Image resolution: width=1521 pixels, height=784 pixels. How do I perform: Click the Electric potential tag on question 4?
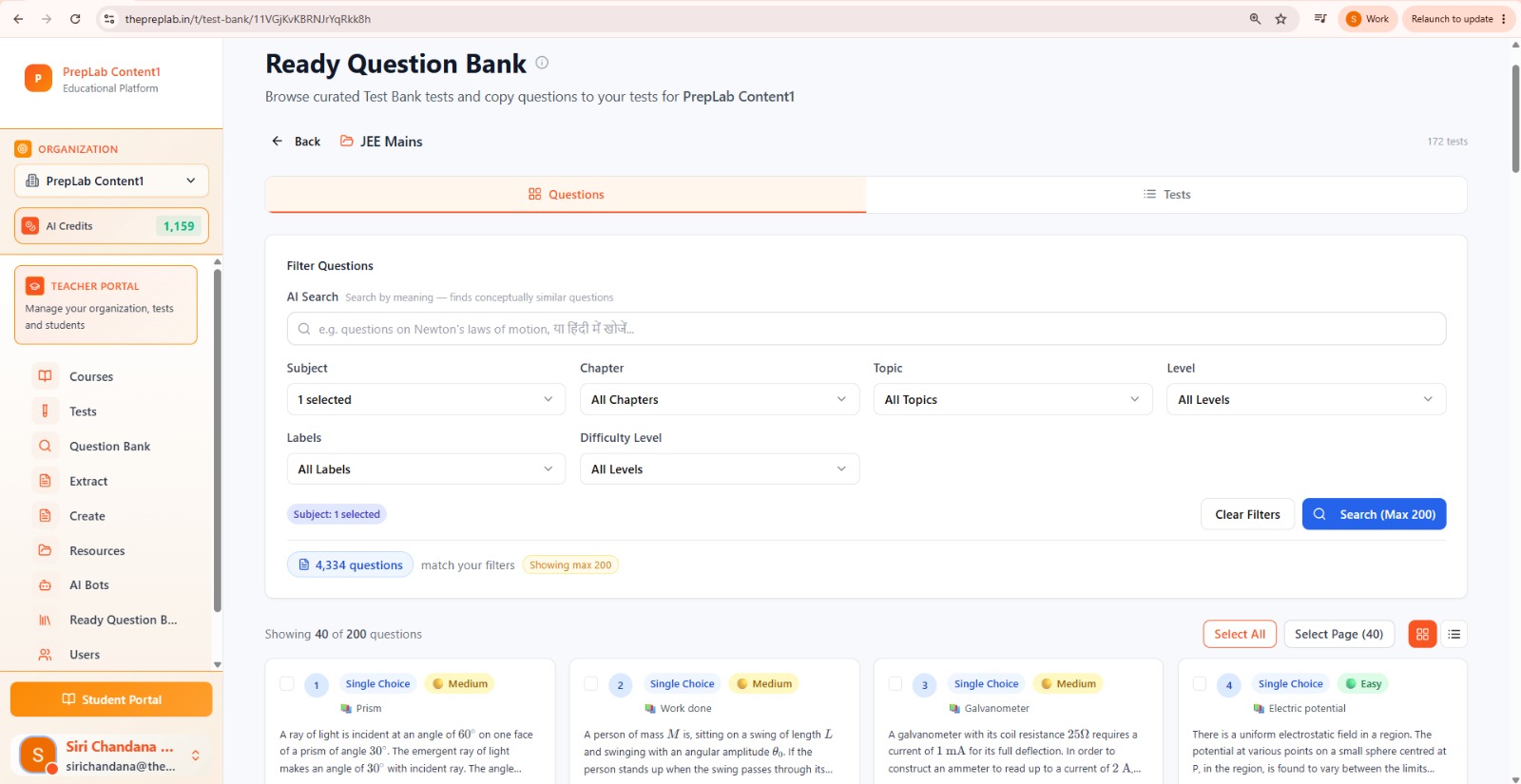(x=1300, y=709)
